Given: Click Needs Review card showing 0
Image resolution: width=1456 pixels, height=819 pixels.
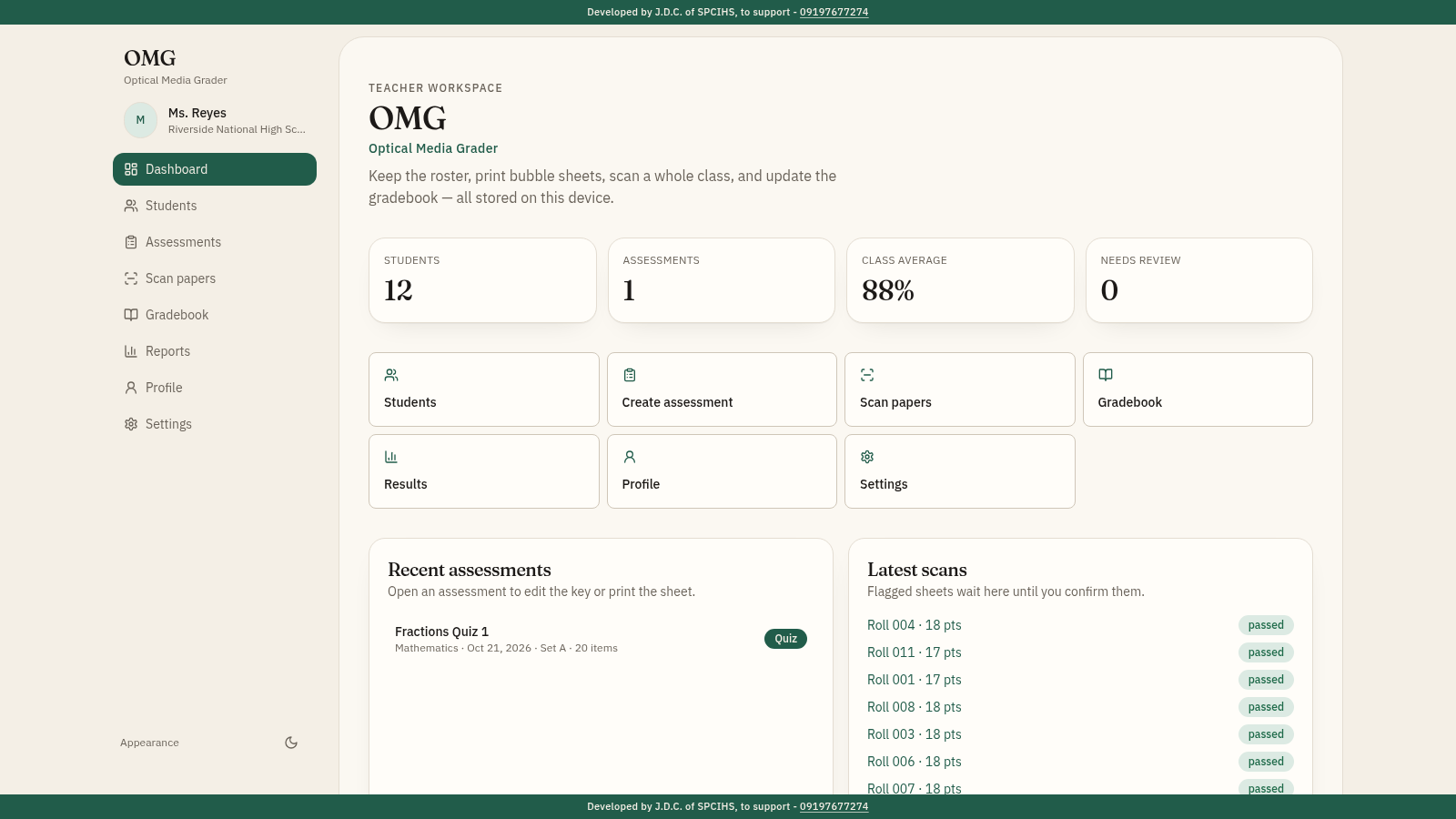Looking at the screenshot, I should click(1199, 280).
